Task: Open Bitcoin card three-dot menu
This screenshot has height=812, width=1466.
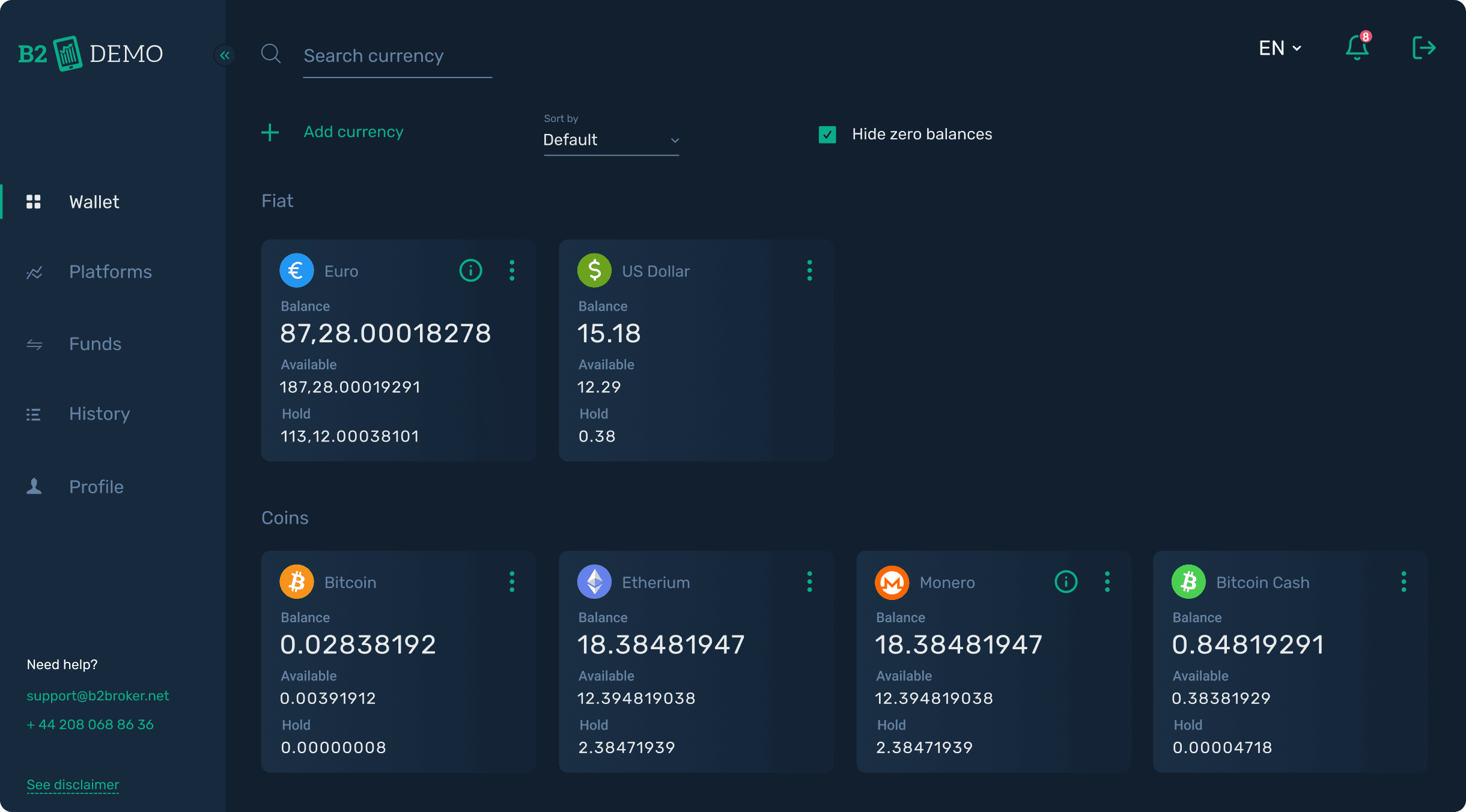Action: pos(512,581)
